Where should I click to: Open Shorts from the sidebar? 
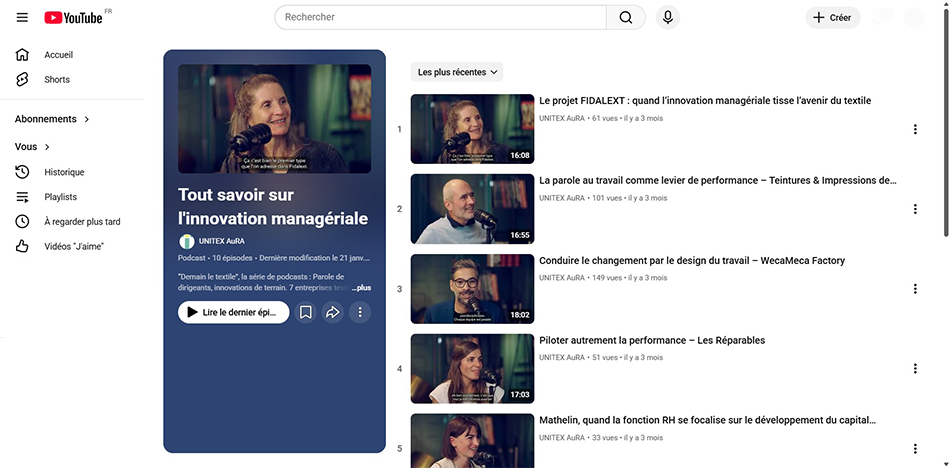pos(57,80)
